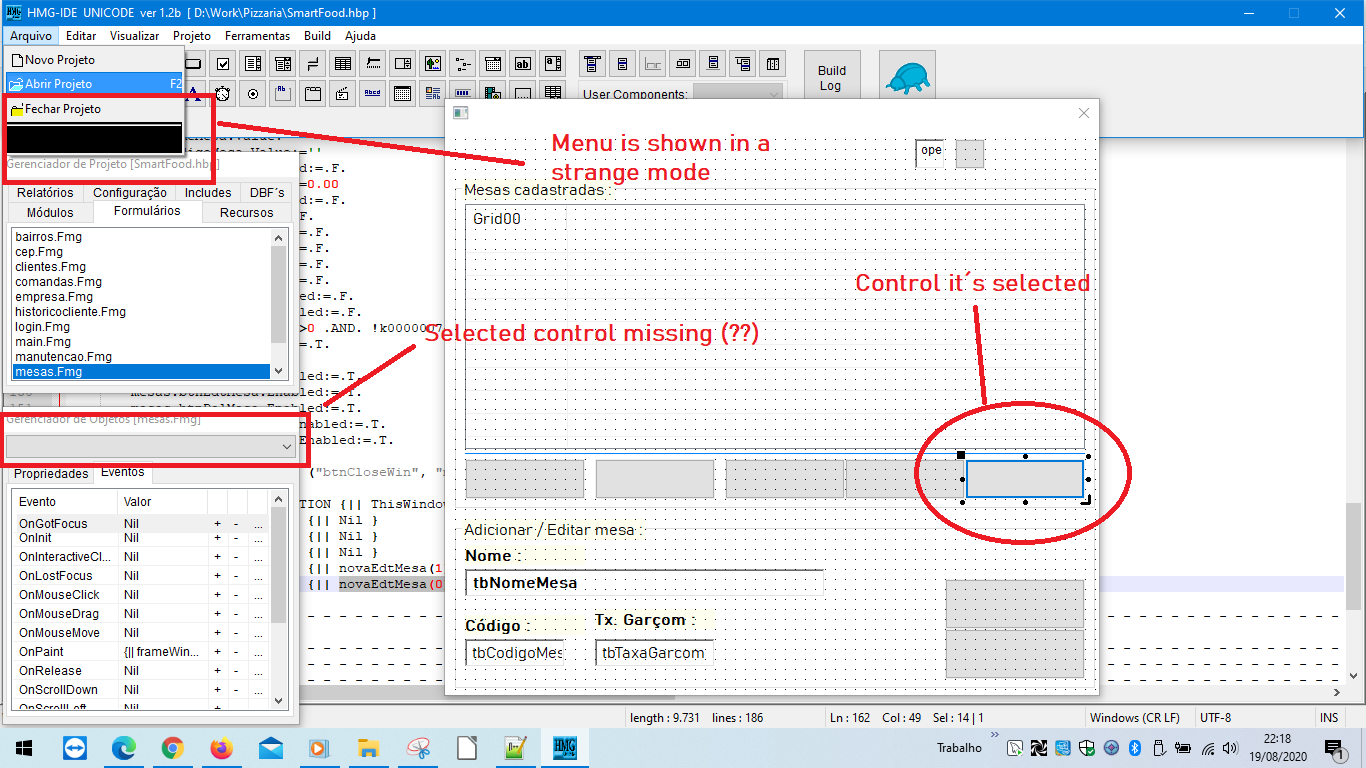Choose the ComboBox control tool icon

click(x=283, y=63)
